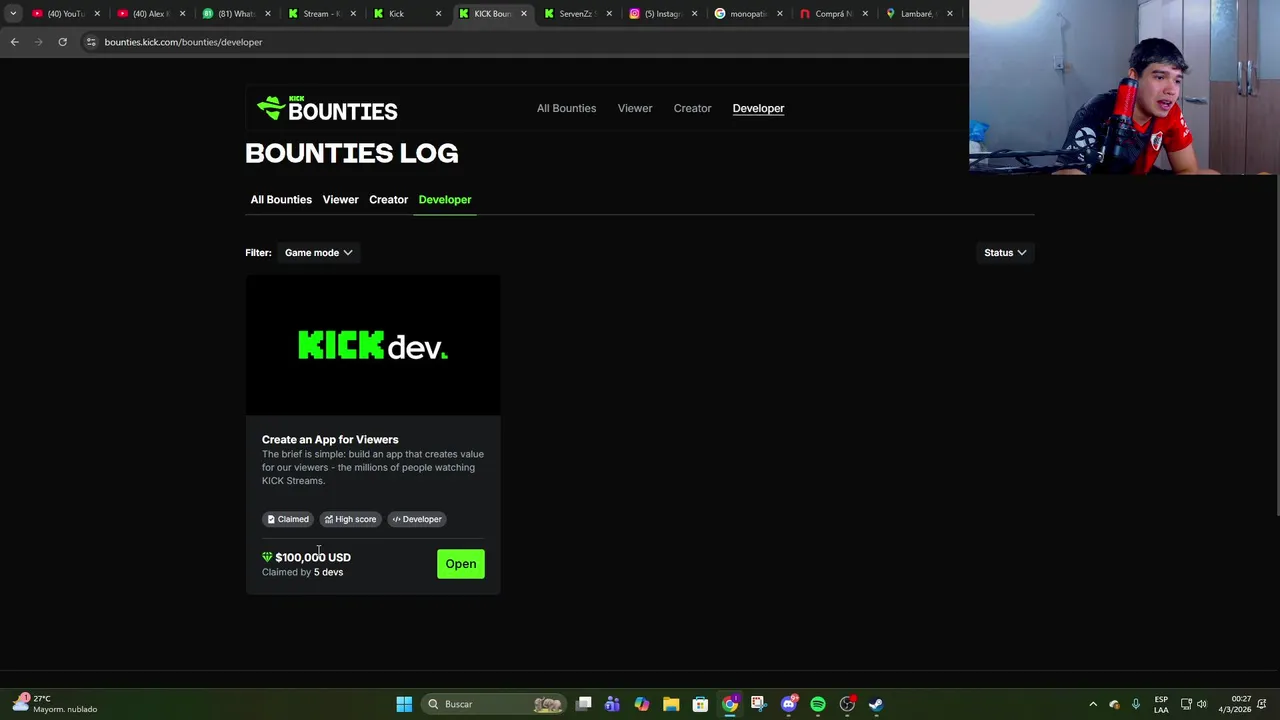Open Spotify from taskbar
Image resolution: width=1280 pixels, height=720 pixels.
coord(818,704)
